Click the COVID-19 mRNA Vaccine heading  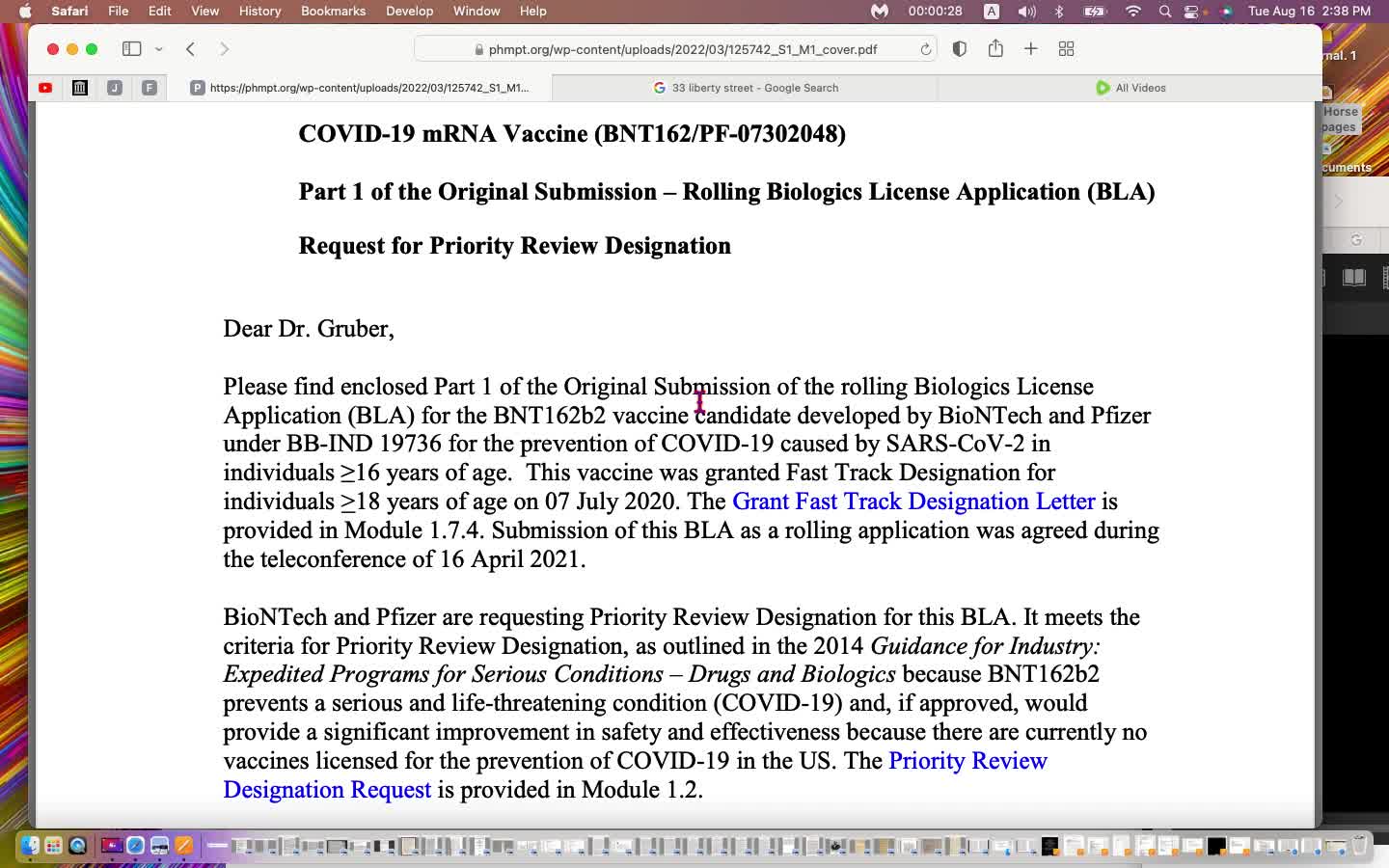point(572,134)
